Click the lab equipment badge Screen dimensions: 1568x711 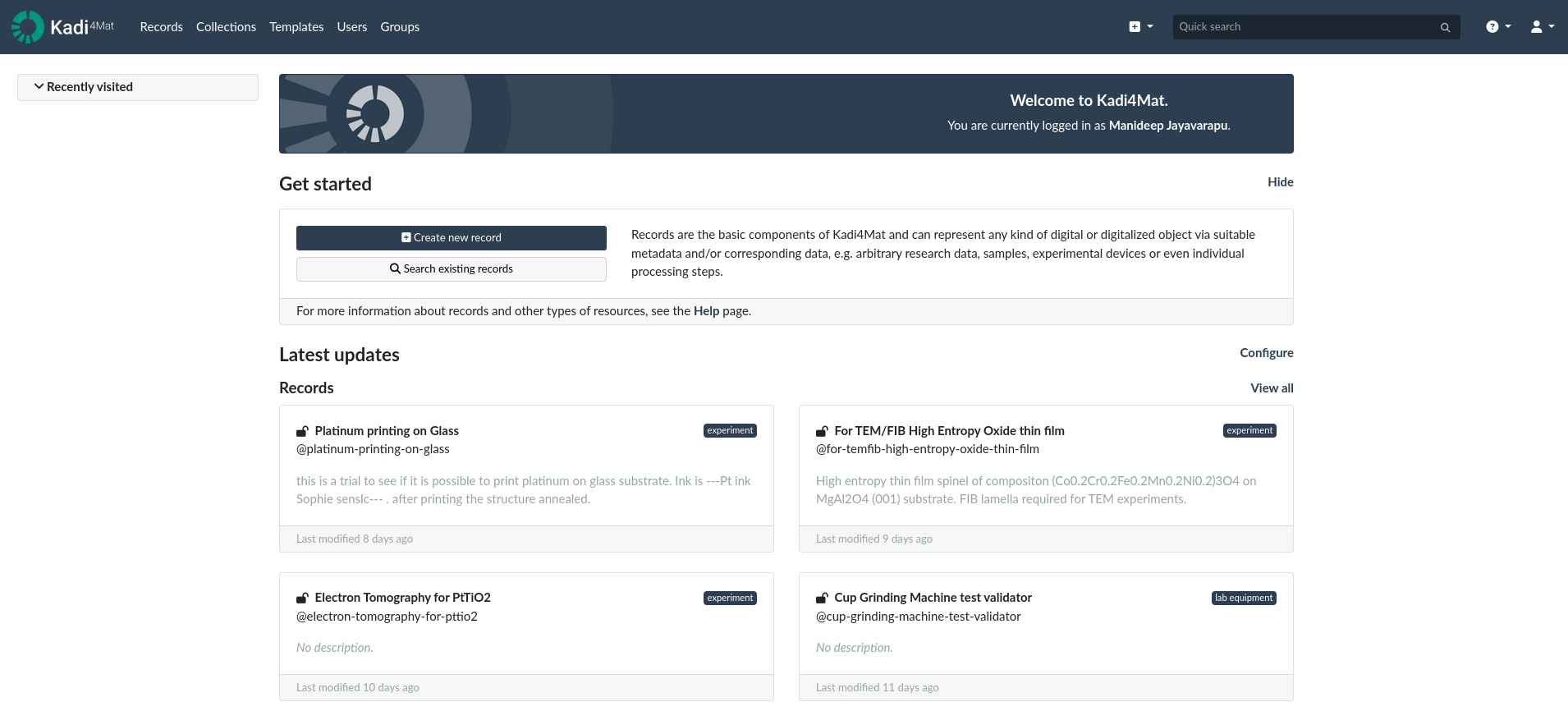(1244, 599)
